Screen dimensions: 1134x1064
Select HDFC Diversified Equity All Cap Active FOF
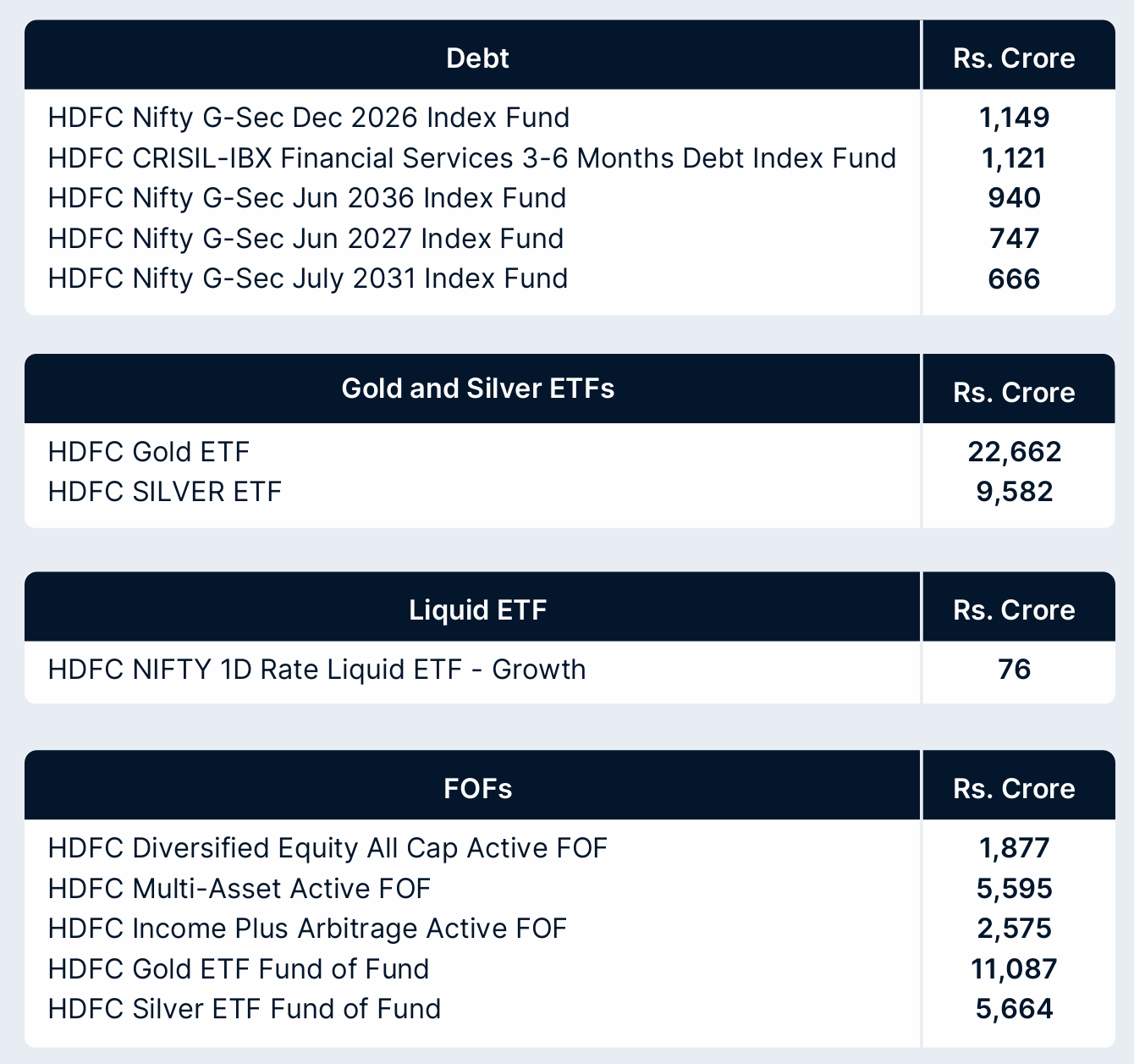coord(328,848)
